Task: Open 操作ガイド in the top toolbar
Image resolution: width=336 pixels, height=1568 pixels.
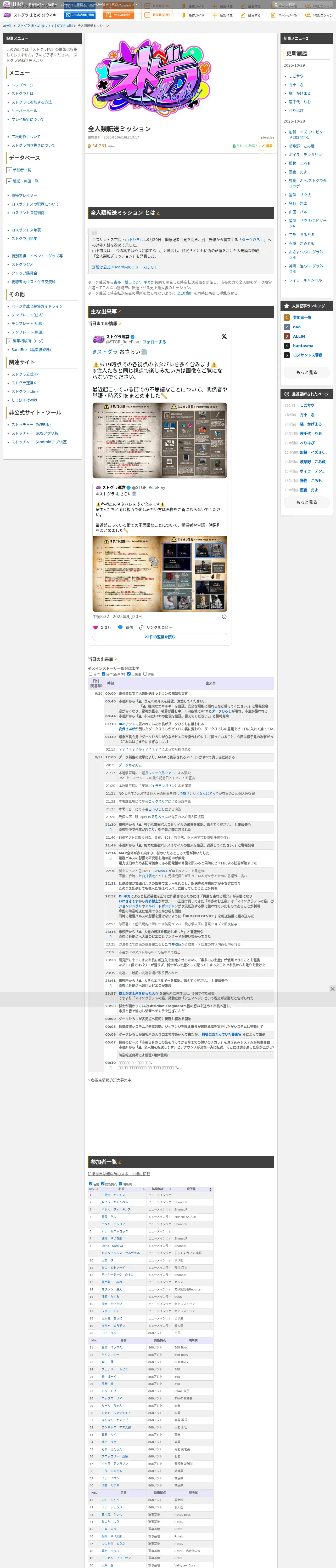Action: coord(192,15)
